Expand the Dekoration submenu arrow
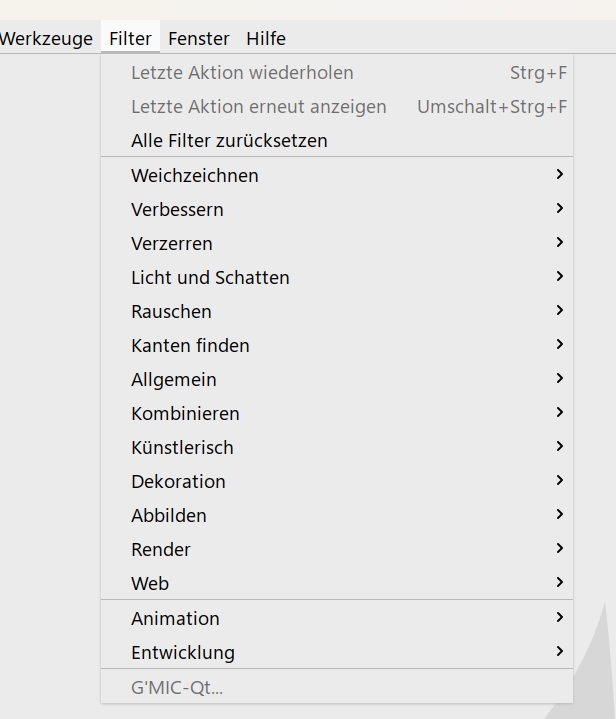The height and width of the screenshot is (719, 616). (559, 481)
